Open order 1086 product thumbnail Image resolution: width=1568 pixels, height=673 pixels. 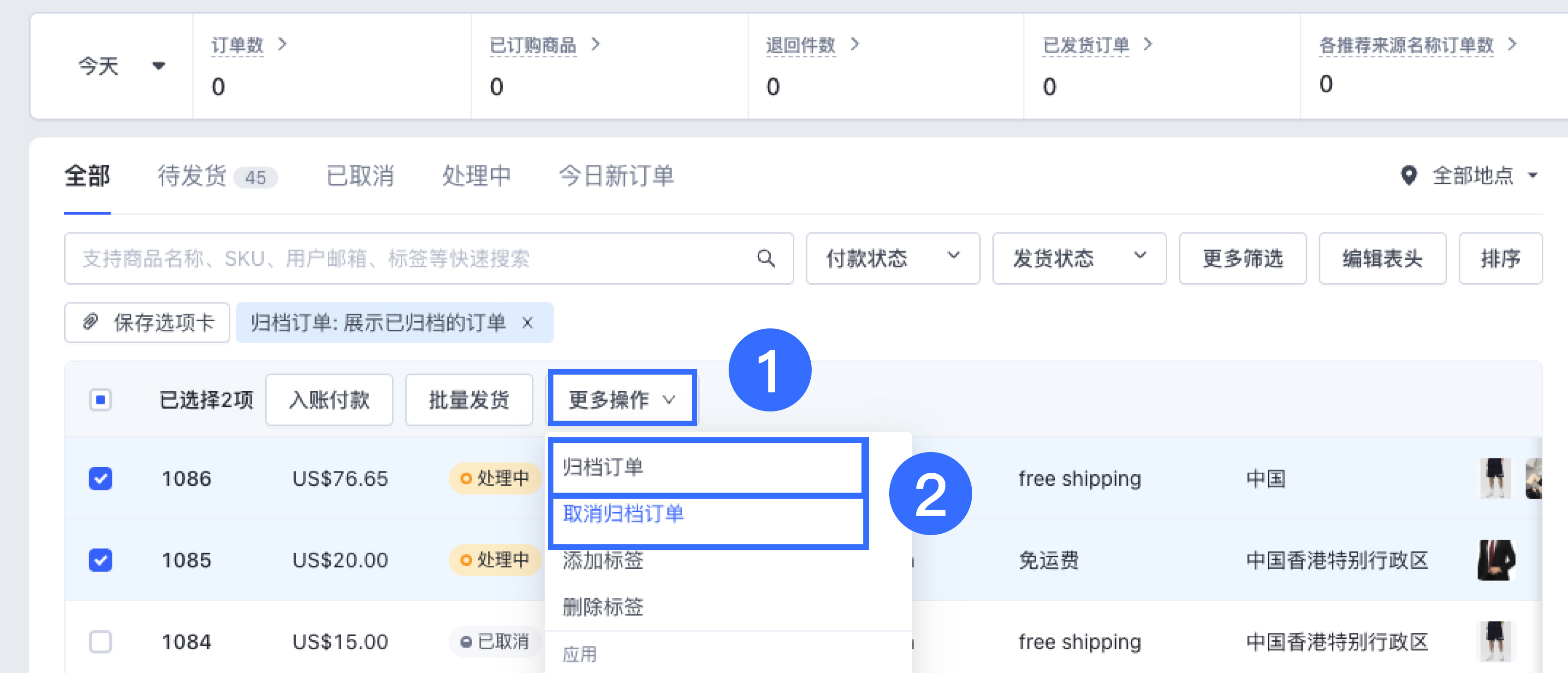[1495, 478]
